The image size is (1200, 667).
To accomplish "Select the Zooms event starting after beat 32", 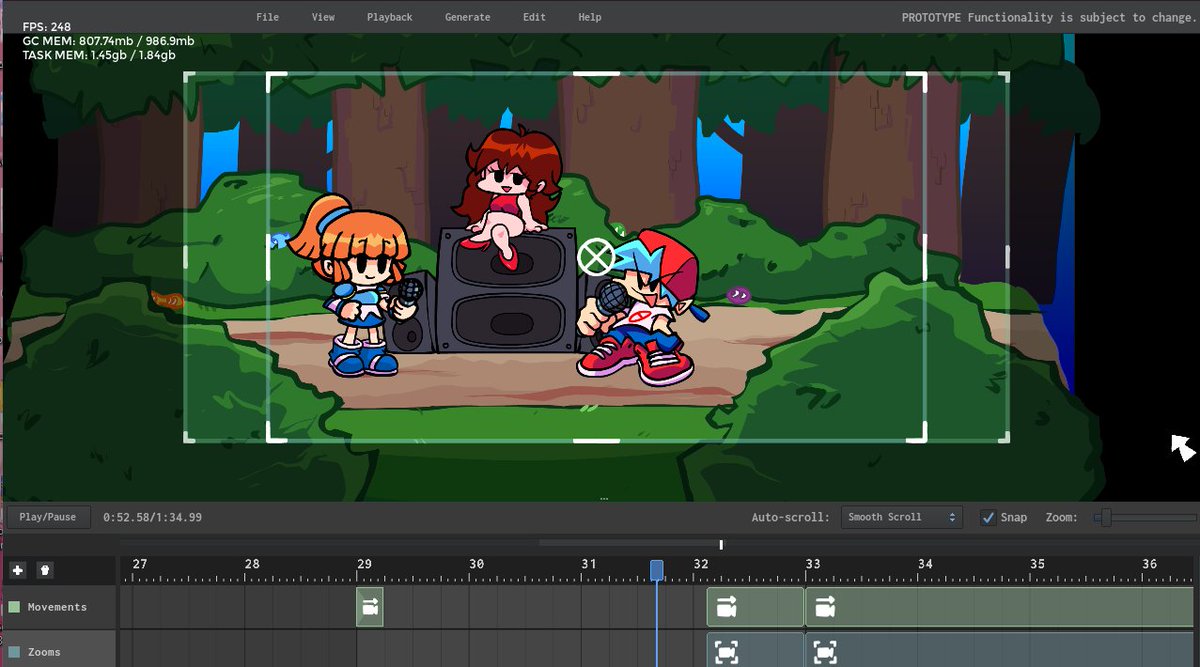I will click(755, 650).
